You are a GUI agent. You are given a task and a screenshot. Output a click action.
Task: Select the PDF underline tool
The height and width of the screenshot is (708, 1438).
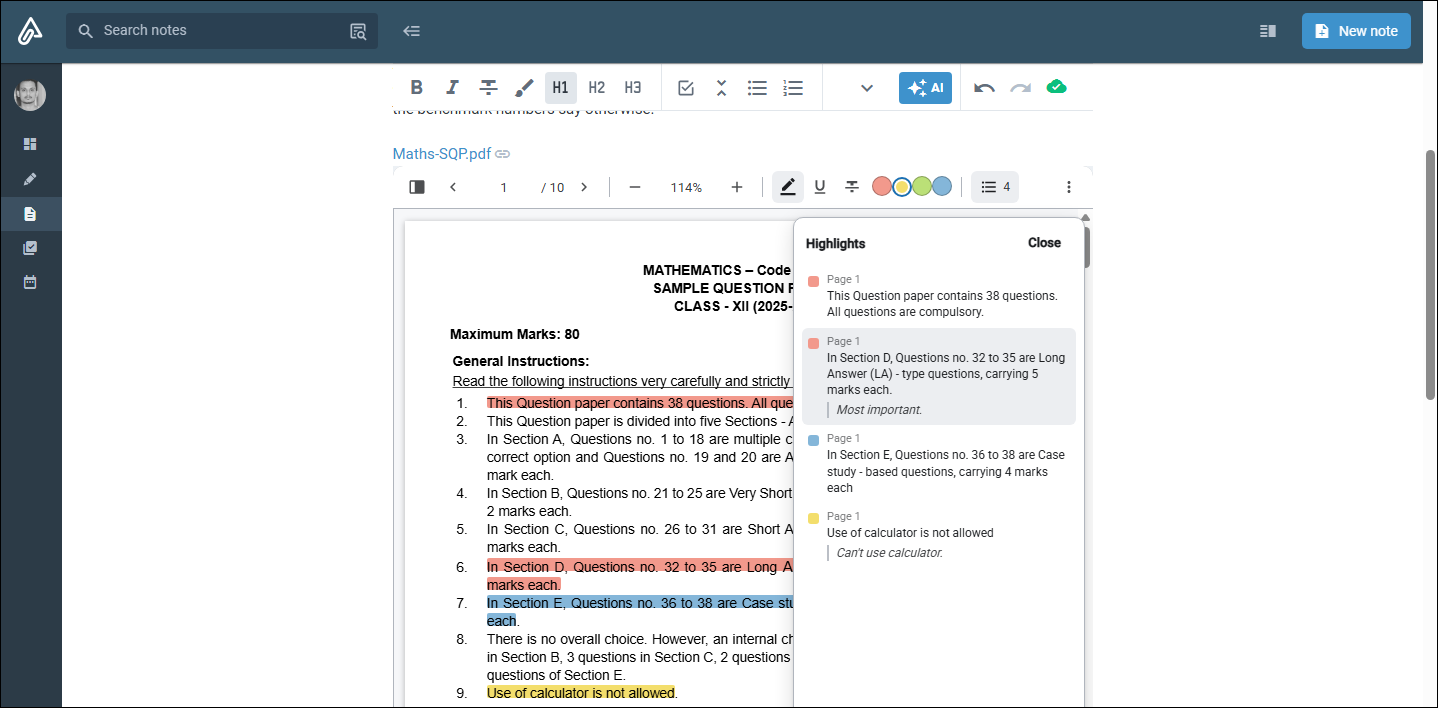pos(820,187)
